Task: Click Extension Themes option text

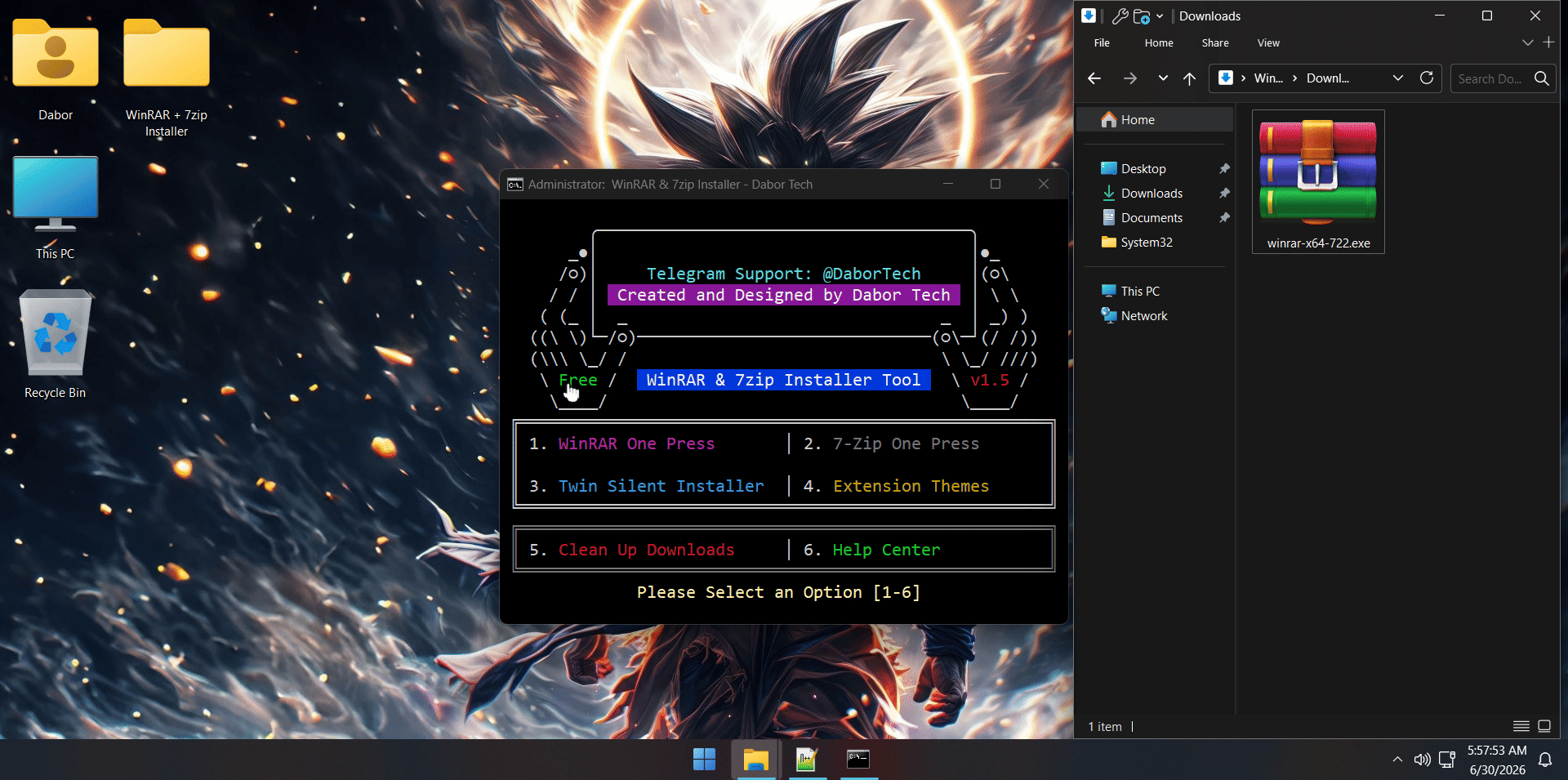Action: coord(911,486)
